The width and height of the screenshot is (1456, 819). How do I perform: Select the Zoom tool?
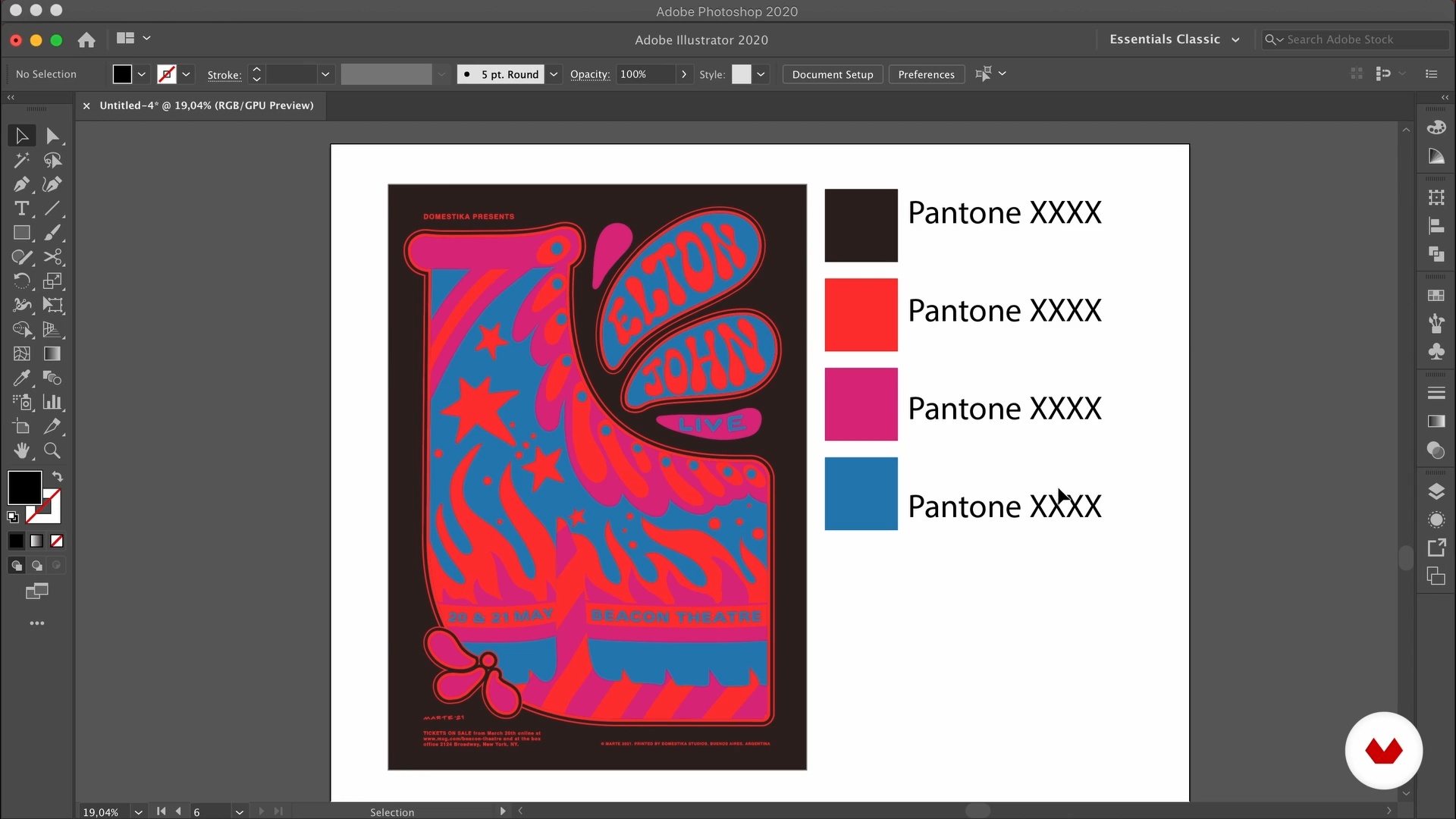(x=52, y=450)
